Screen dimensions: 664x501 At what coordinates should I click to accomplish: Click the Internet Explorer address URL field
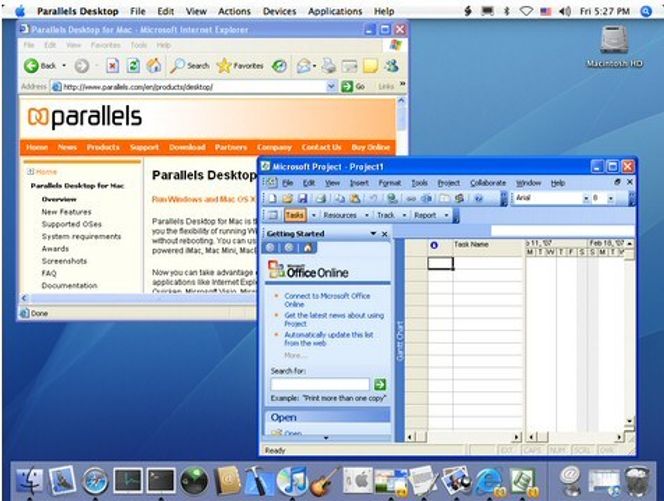pos(194,87)
